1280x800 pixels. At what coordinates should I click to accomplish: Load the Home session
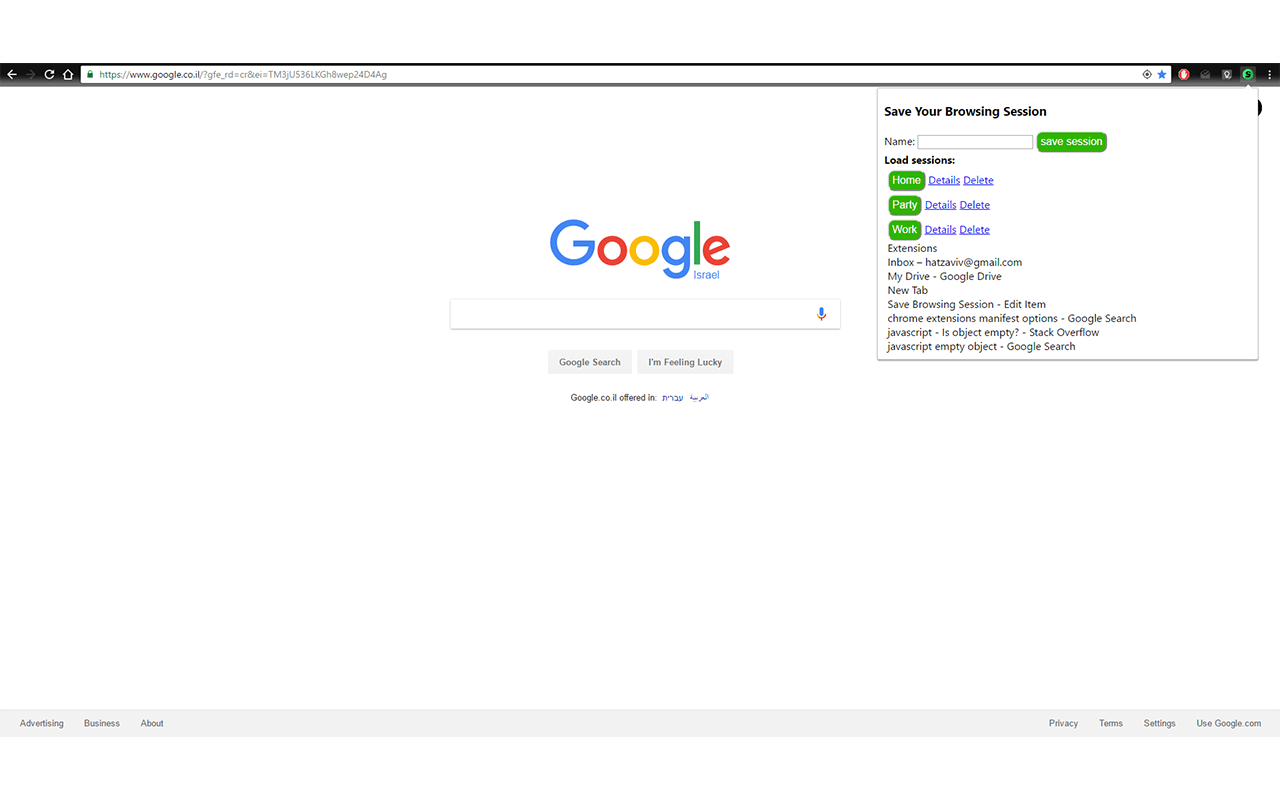click(x=906, y=180)
